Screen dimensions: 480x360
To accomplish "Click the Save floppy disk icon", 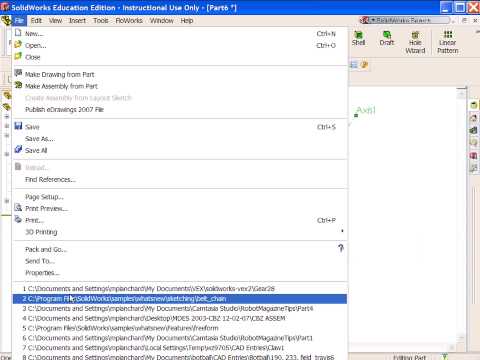I will click(x=18, y=126).
